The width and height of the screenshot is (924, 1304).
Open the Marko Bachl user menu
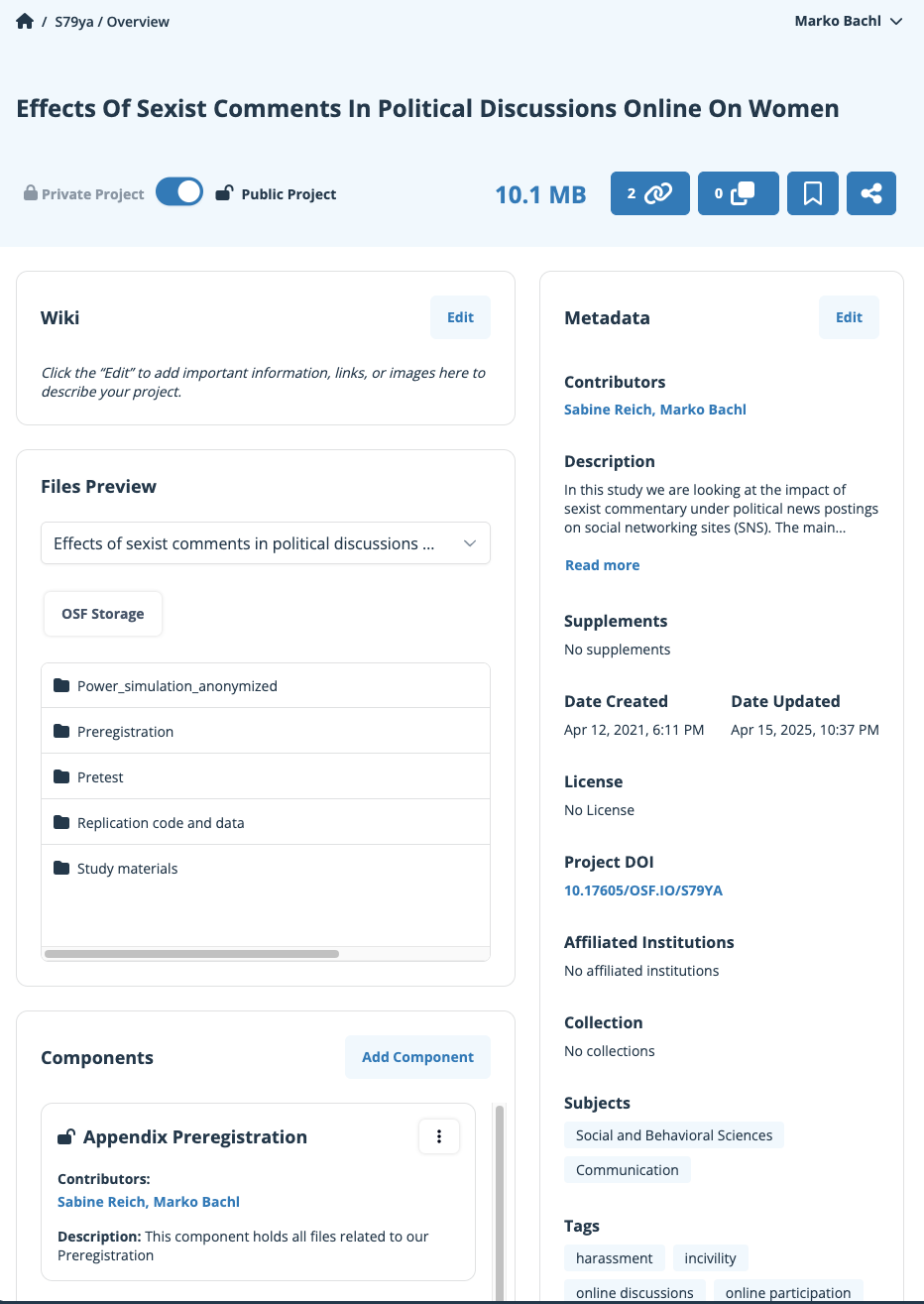tap(848, 21)
